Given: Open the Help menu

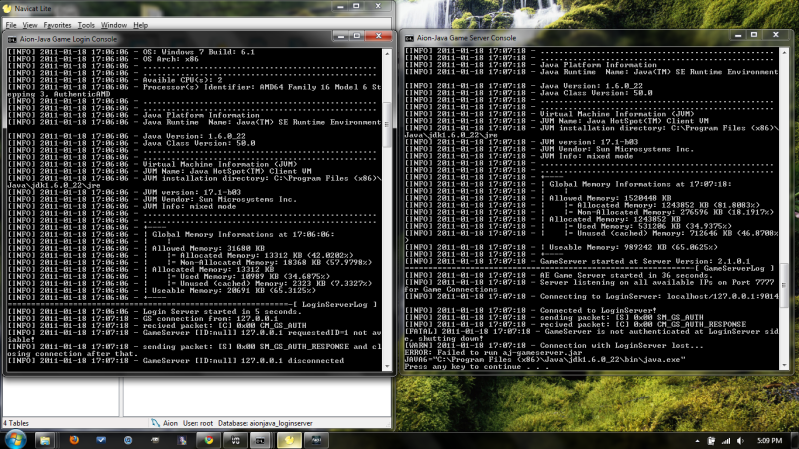Looking at the screenshot, I should 140,24.
